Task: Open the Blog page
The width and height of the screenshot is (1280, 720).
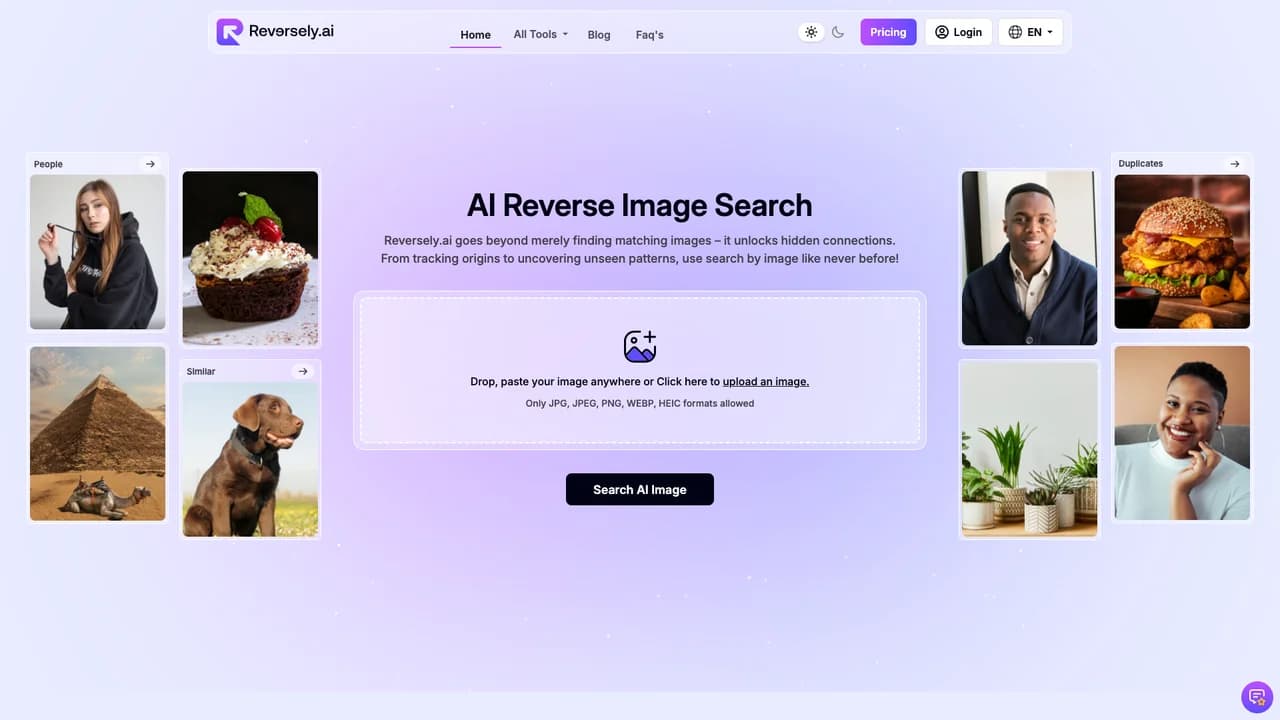Action: pyautogui.click(x=599, y=35)
